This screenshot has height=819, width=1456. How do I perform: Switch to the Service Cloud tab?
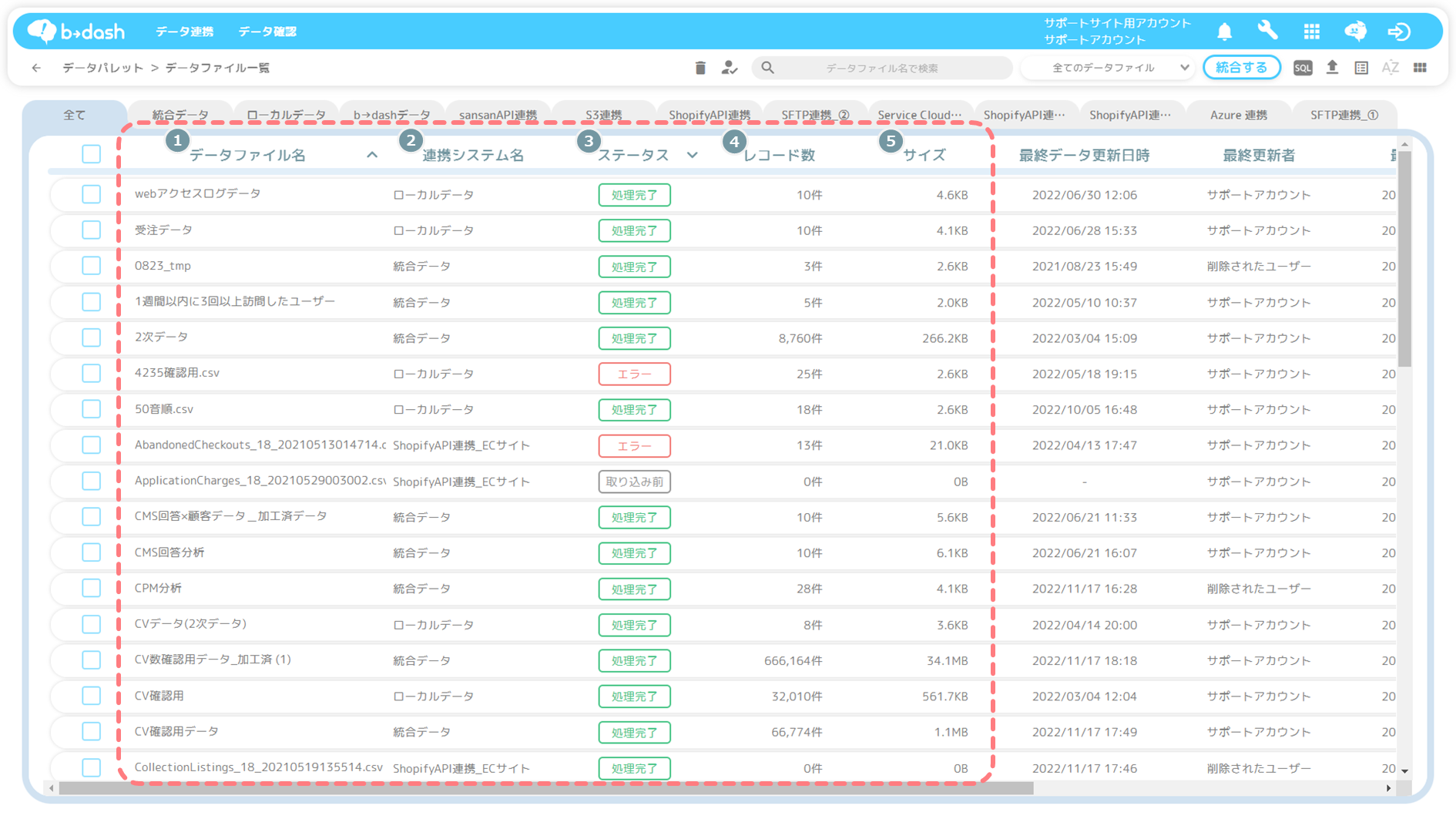click(x=920, y=115)
